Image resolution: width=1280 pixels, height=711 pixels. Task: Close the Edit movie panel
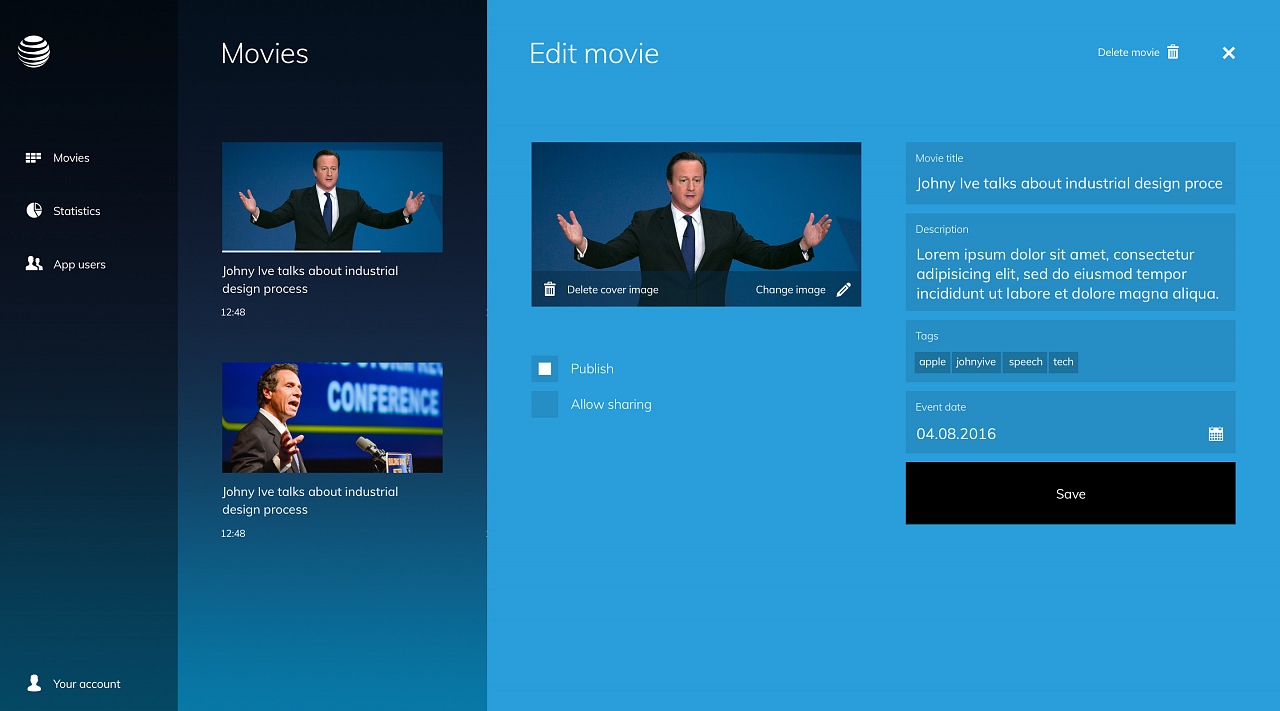tap(1228, 53)
